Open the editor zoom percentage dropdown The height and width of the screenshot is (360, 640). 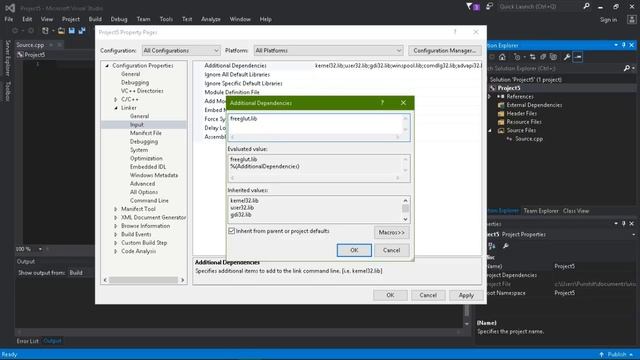(40, 249)
